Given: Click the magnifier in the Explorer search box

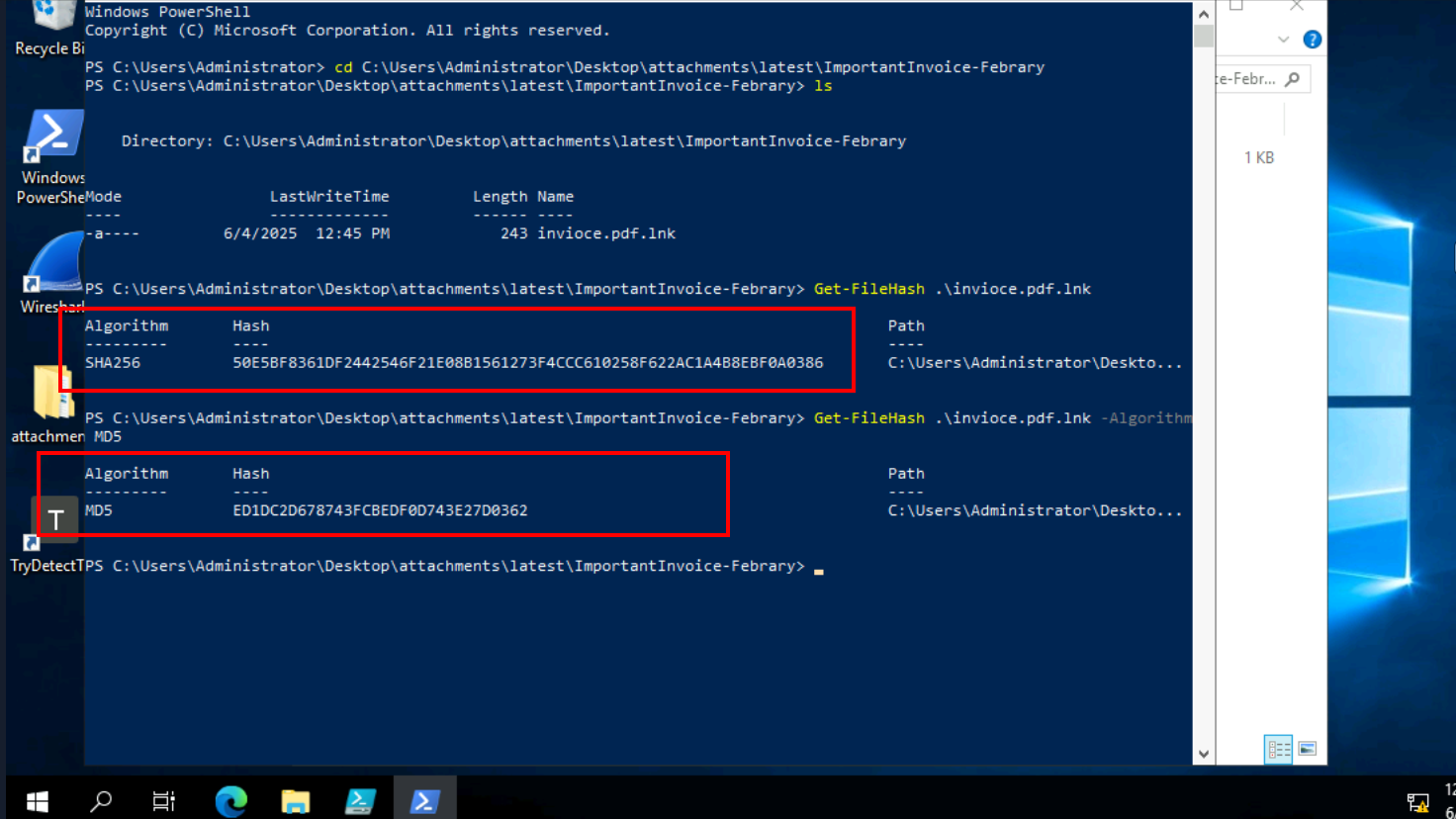Looking at the screenshot, I should [1294, 78].
